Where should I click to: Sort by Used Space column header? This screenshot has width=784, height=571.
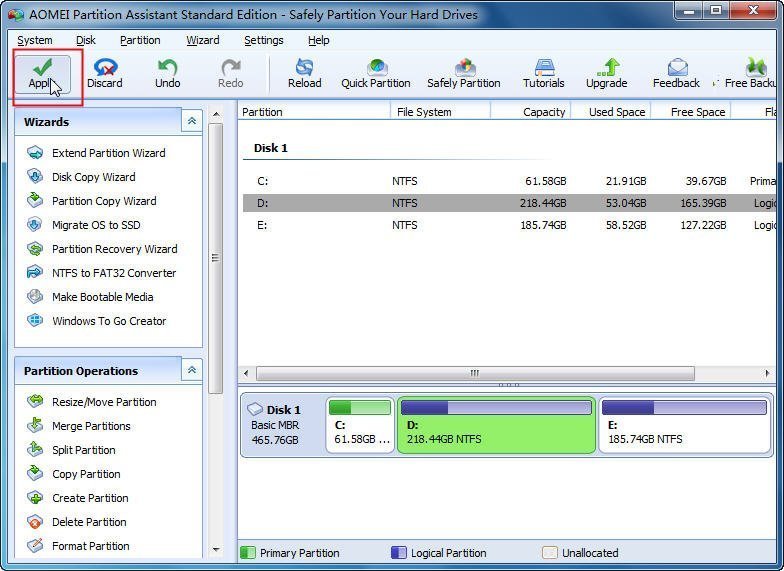pos(611,112)
